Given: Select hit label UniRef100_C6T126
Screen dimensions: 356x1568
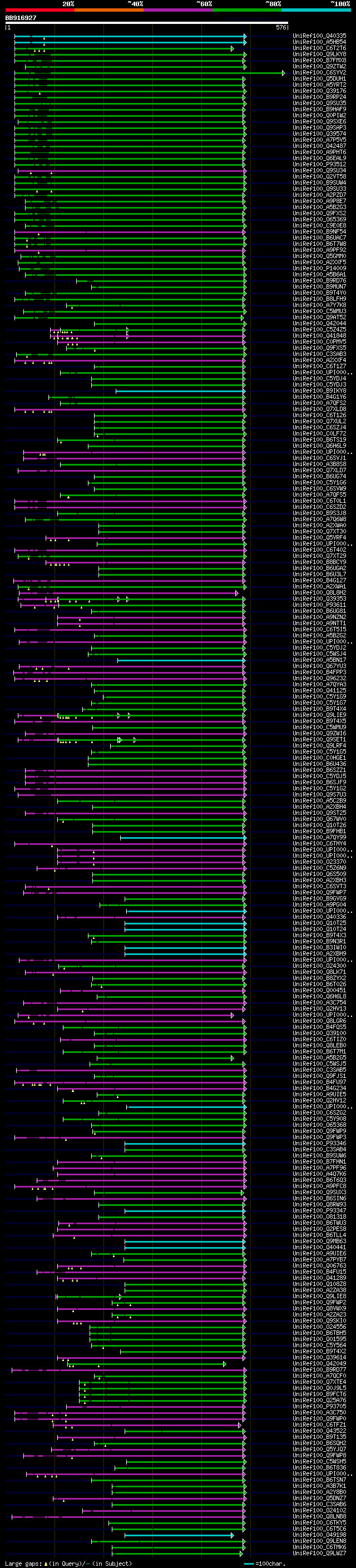Looking at the screenshot, I should (x=319, y=415).
